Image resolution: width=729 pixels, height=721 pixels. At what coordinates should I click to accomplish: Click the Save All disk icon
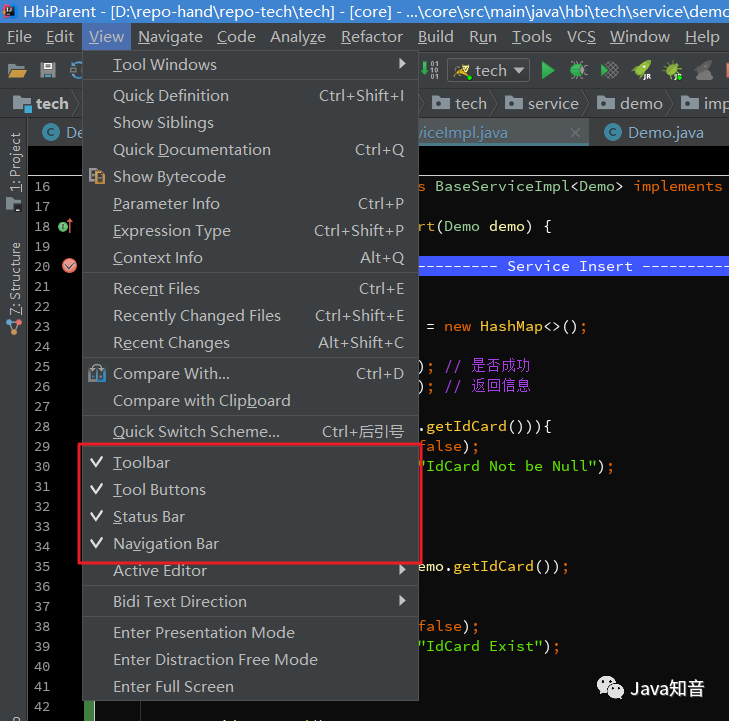coord(47,71)
